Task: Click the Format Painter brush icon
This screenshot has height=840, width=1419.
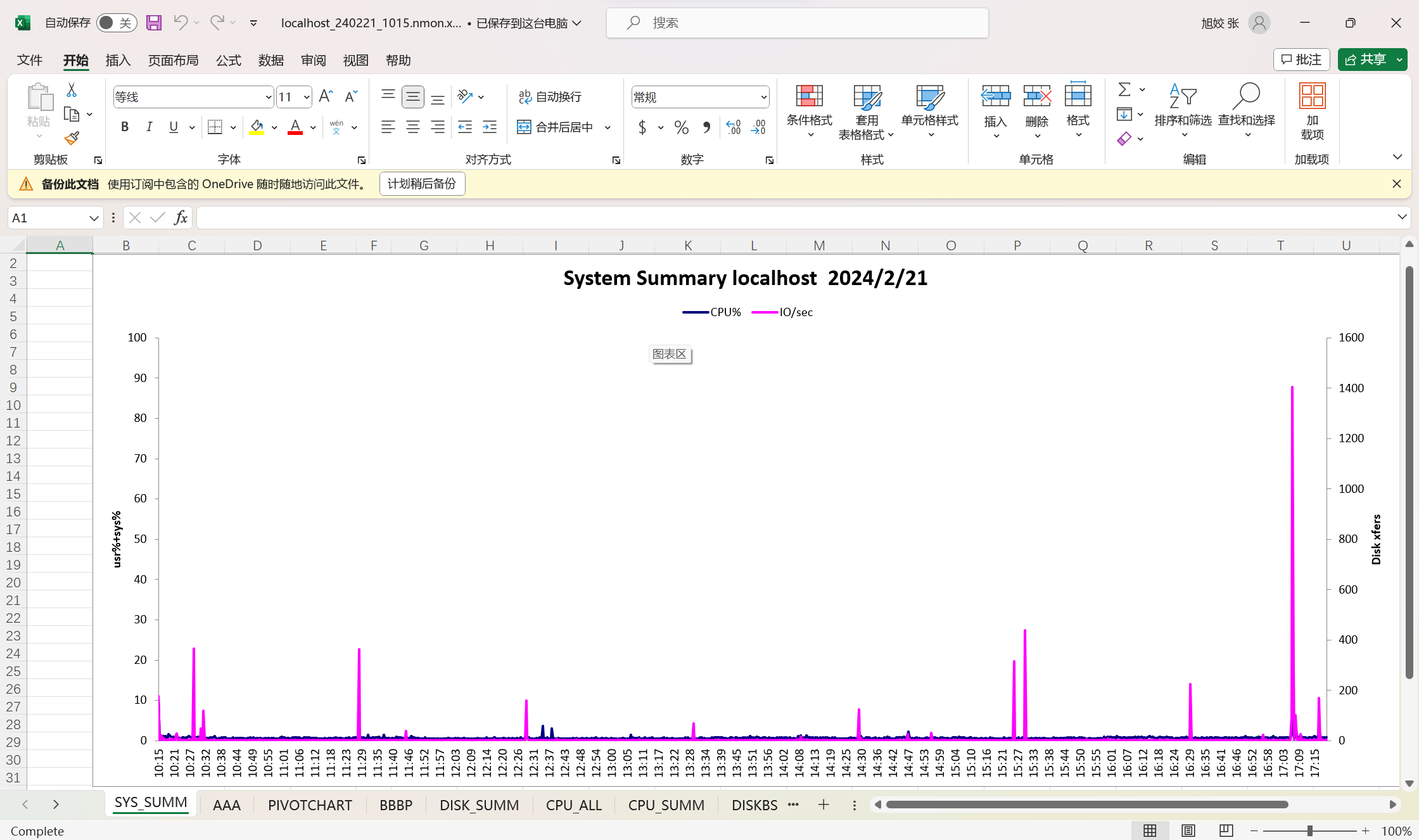Action: pos(72,138)
